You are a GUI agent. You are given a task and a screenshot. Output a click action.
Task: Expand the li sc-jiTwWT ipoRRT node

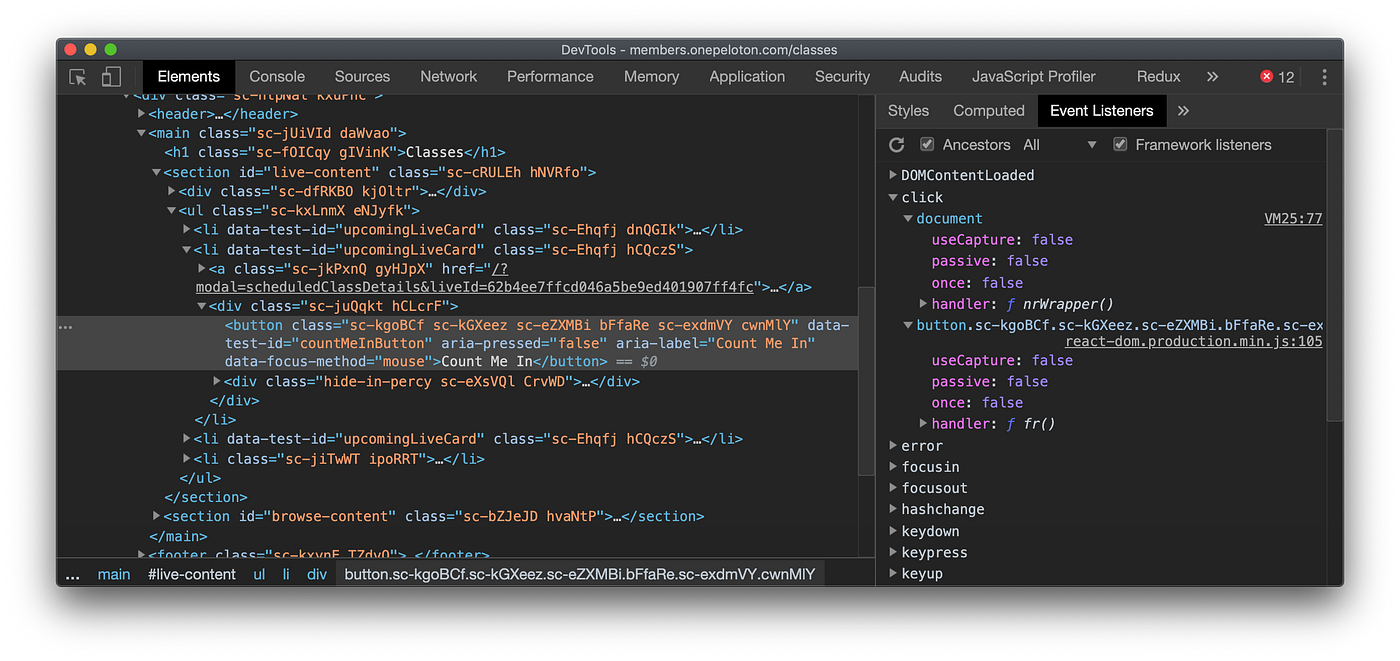click(x=187, y=459)
